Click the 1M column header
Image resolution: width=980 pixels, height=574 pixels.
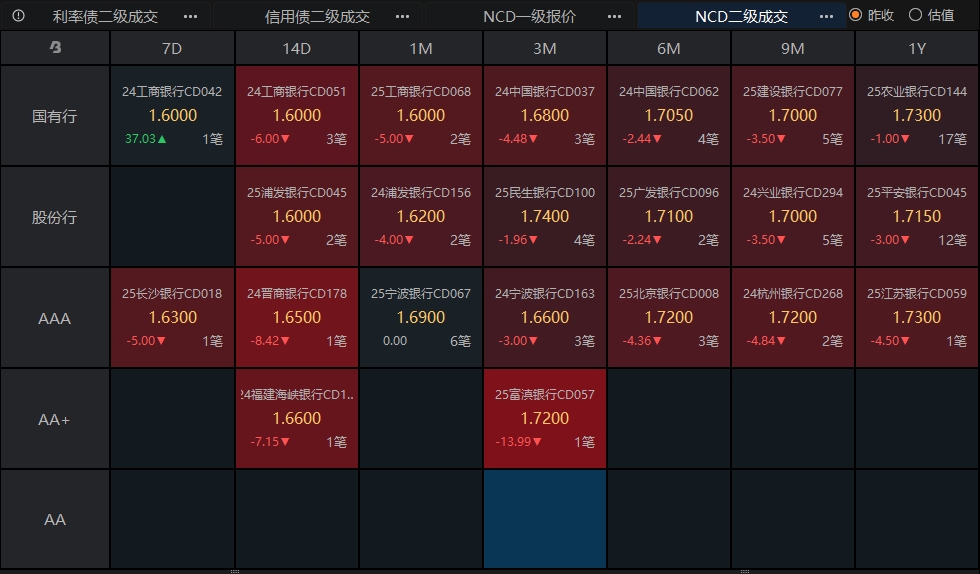pyautogui.click(x=421, y=48)
